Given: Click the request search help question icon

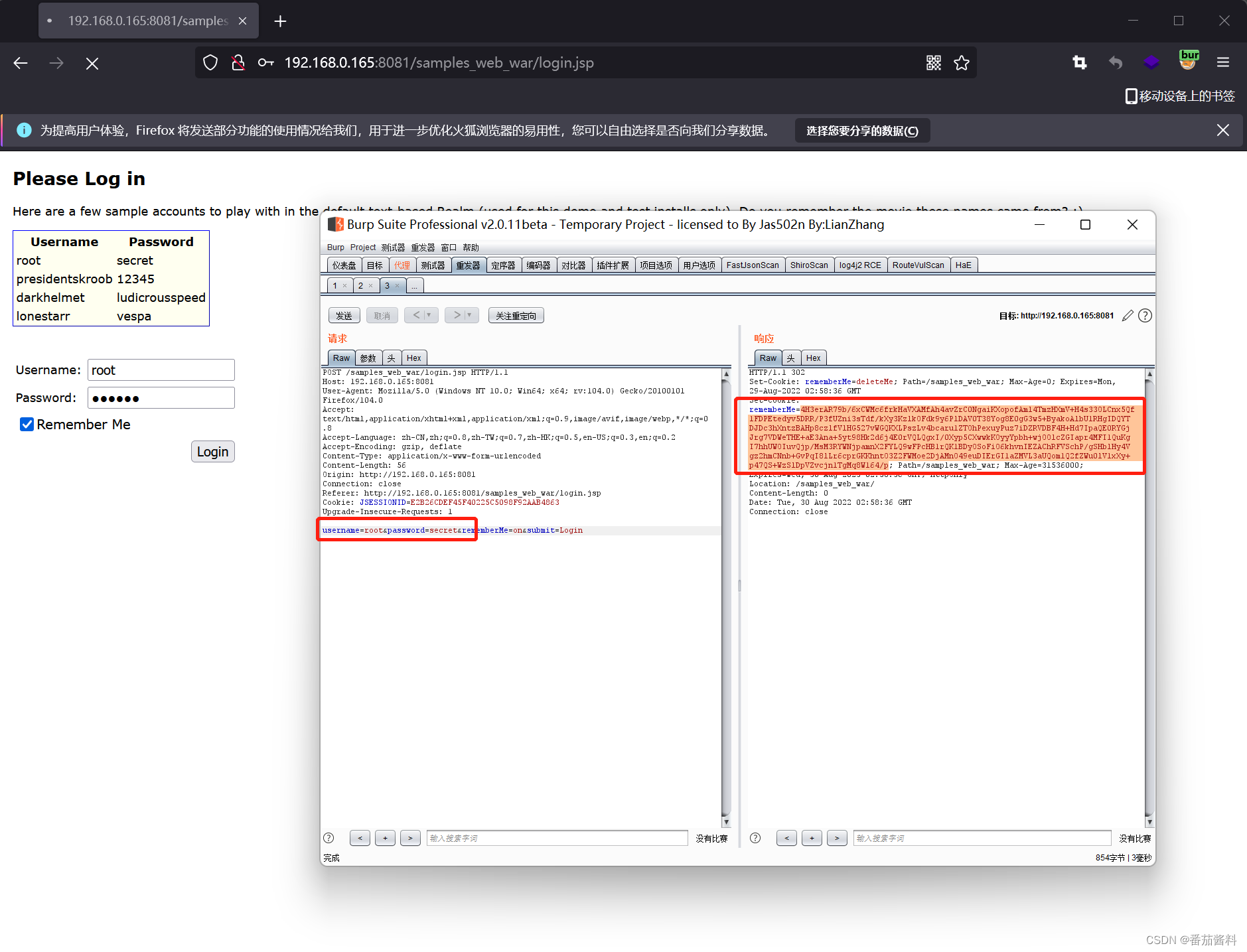Looking at the screenshot, I should pyautogui.click(x=329, y=838).
